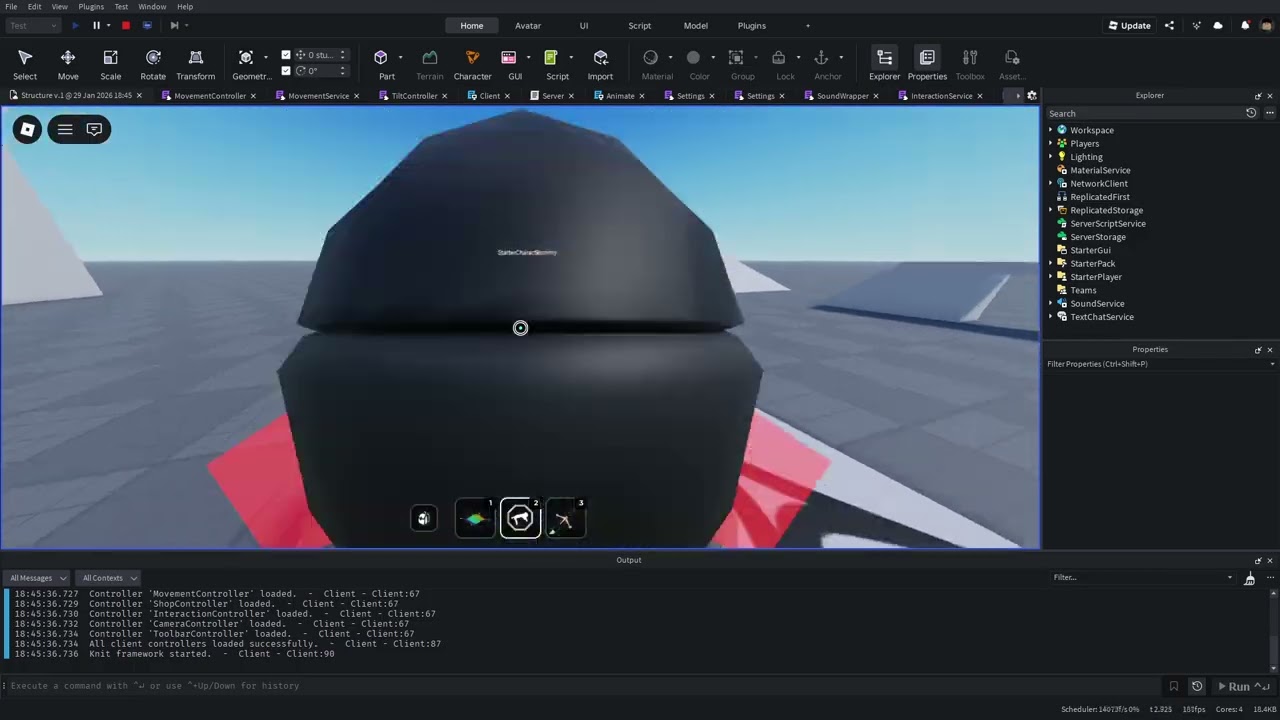Image resolution: width=1280 pixels, height=720 pixels.
Task: Activate the Move tool
Action: 68,65
